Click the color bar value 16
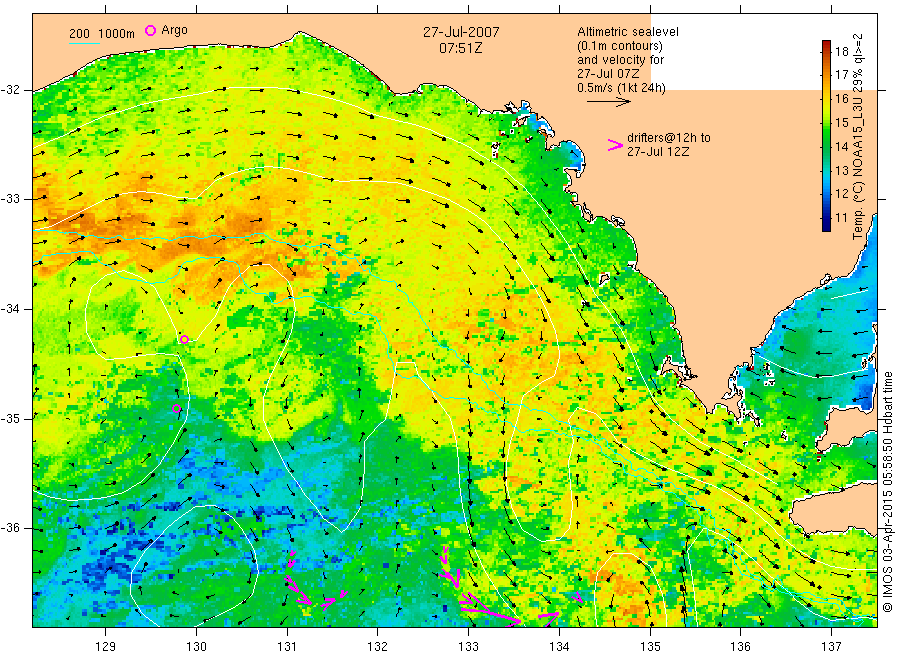900x660 pixels. 841,99
